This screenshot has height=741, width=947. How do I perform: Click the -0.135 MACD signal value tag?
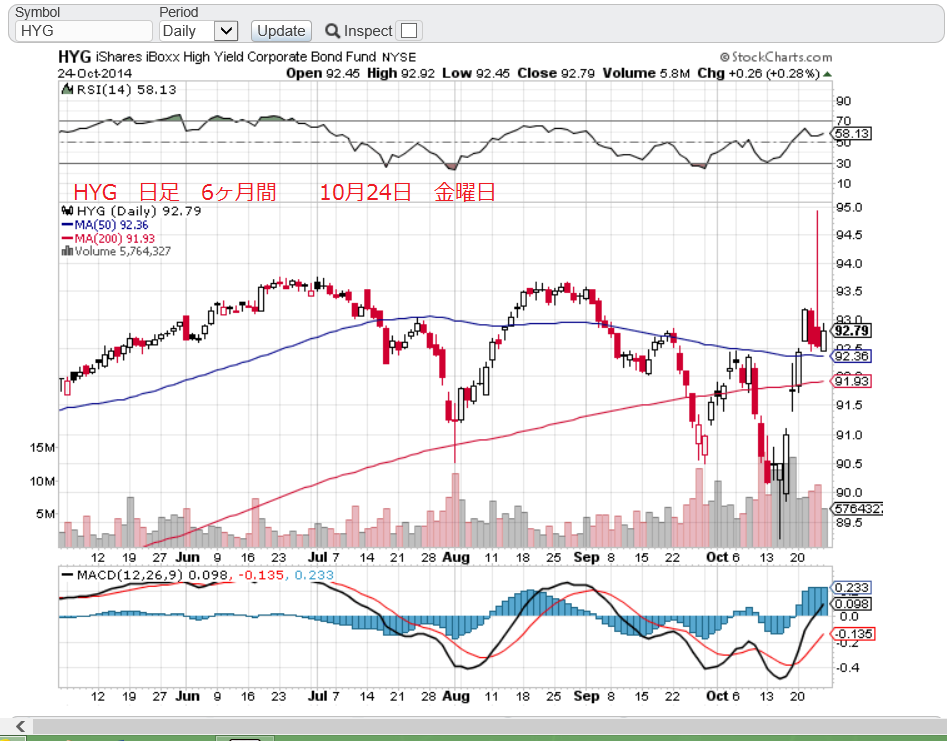tap(852, 634)
